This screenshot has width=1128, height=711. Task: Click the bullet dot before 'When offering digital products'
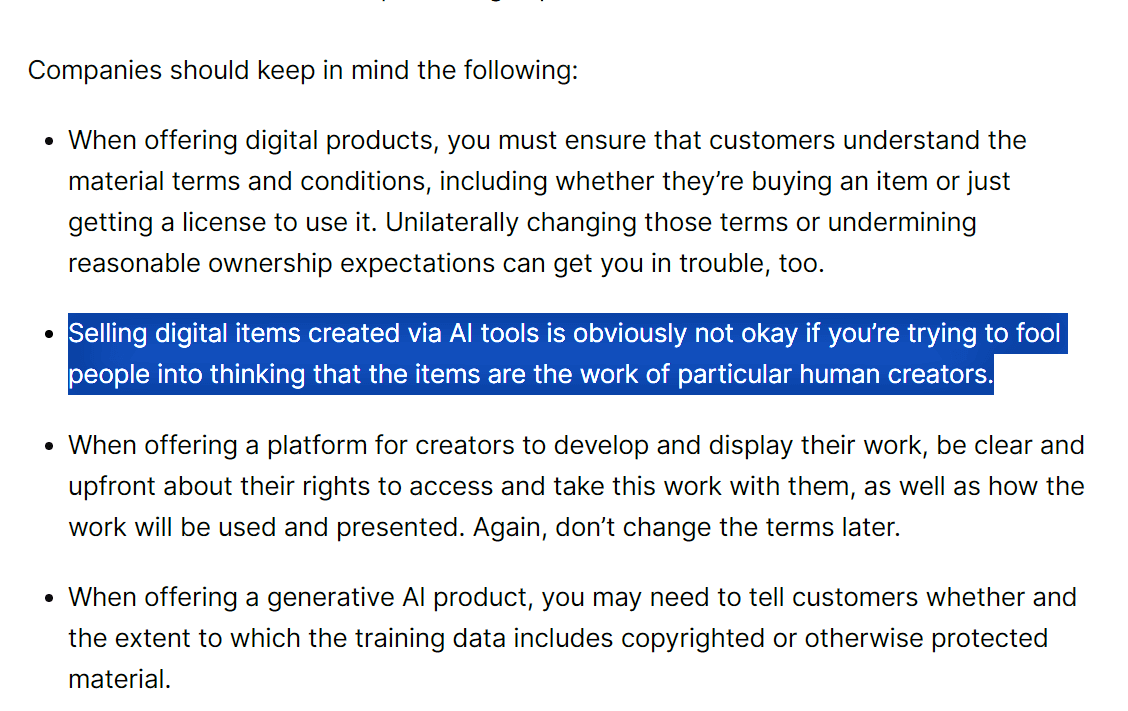point(49,141)
